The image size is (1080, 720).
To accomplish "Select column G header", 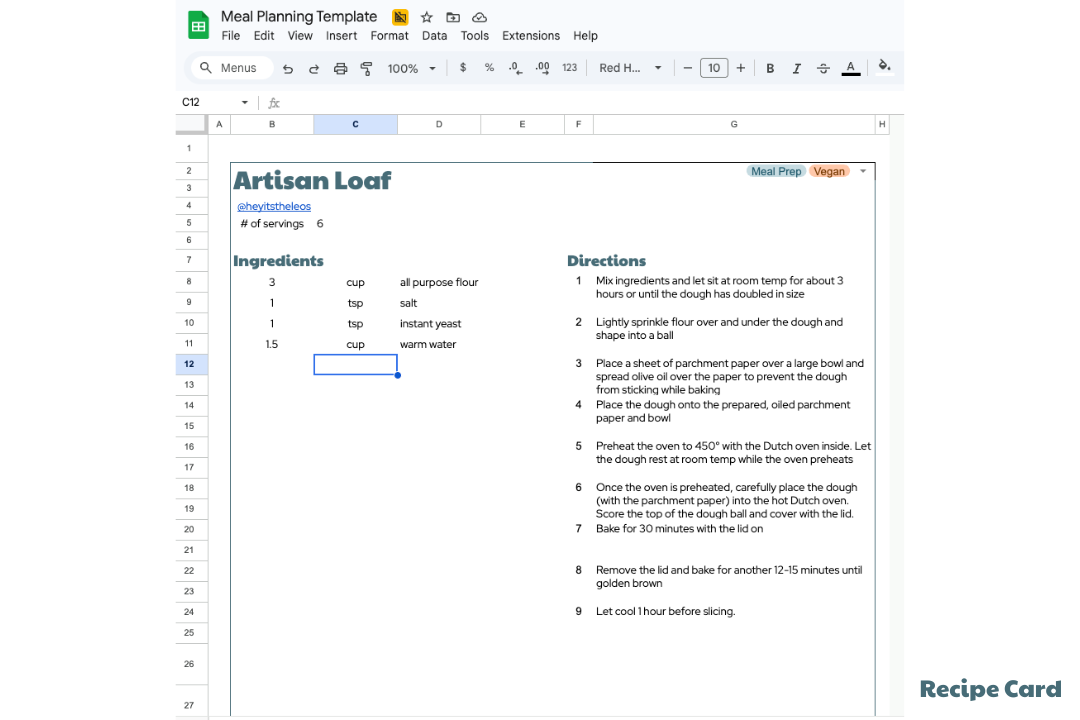I will pos(734,124).
